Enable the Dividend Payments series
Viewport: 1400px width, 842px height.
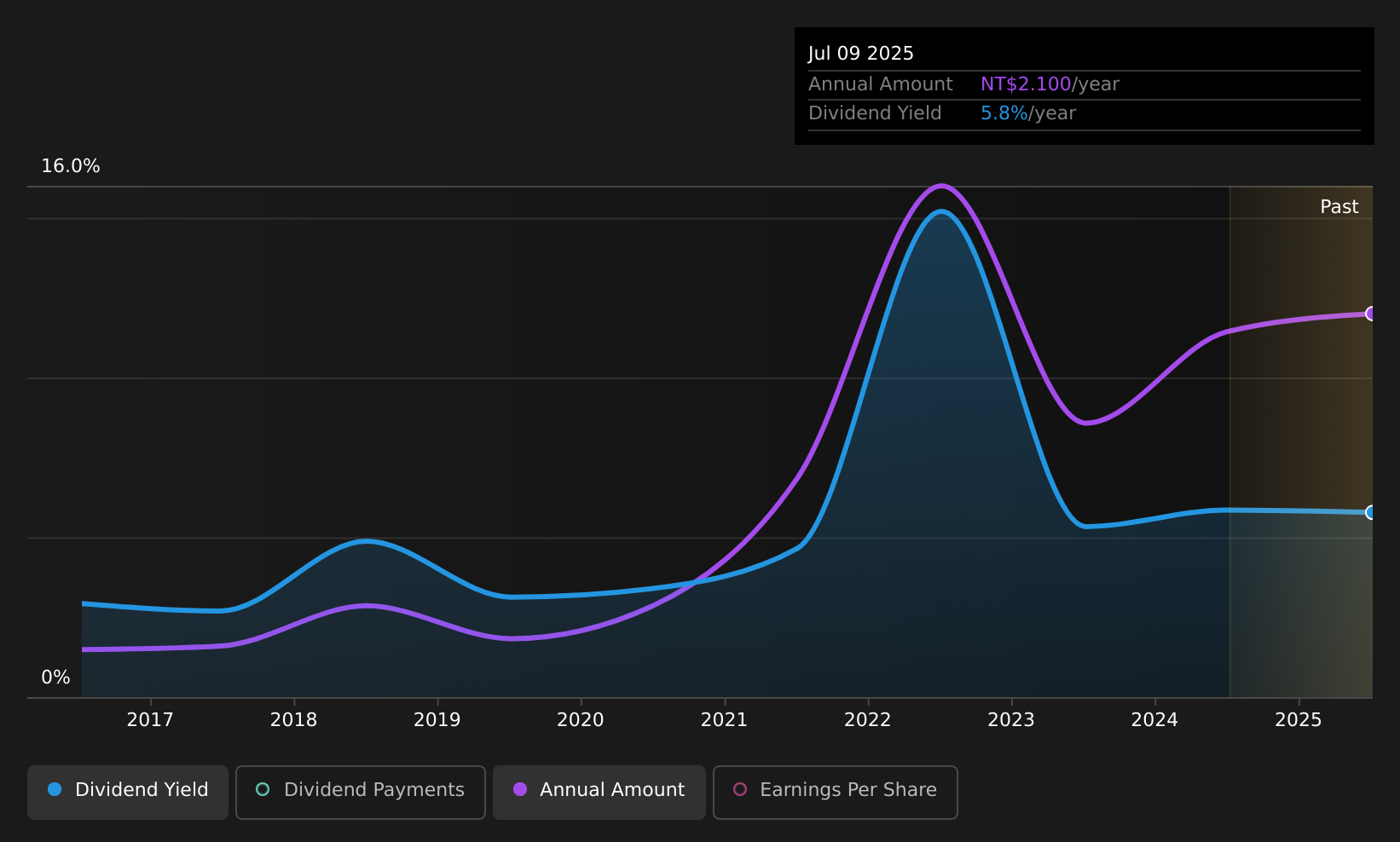[360, 792]
